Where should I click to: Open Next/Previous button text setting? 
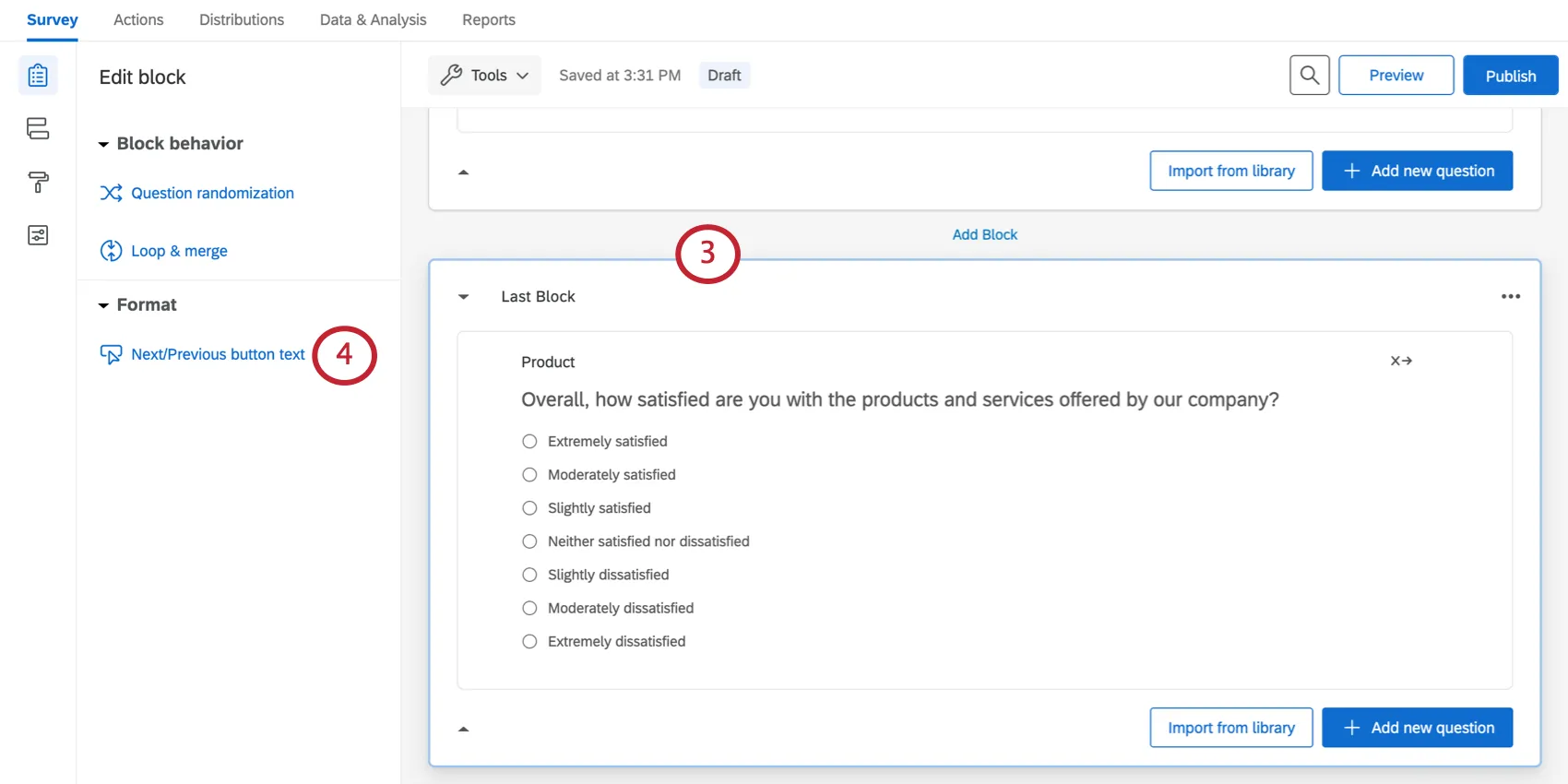[x=218, y=354]
